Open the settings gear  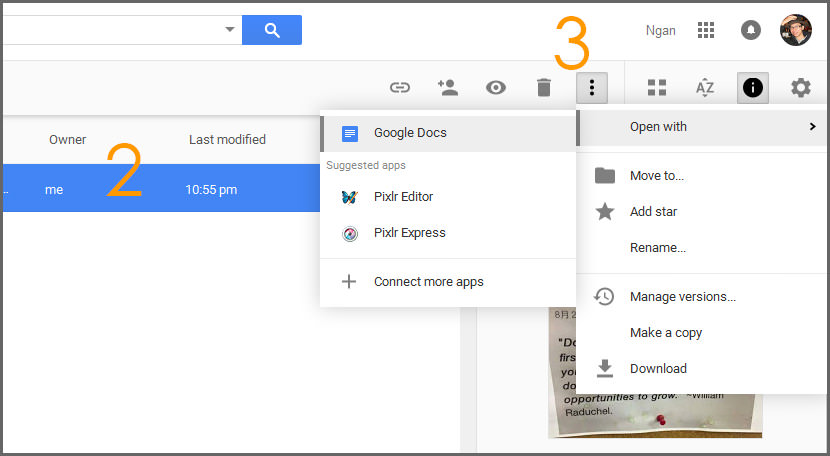tap(801, 87)
